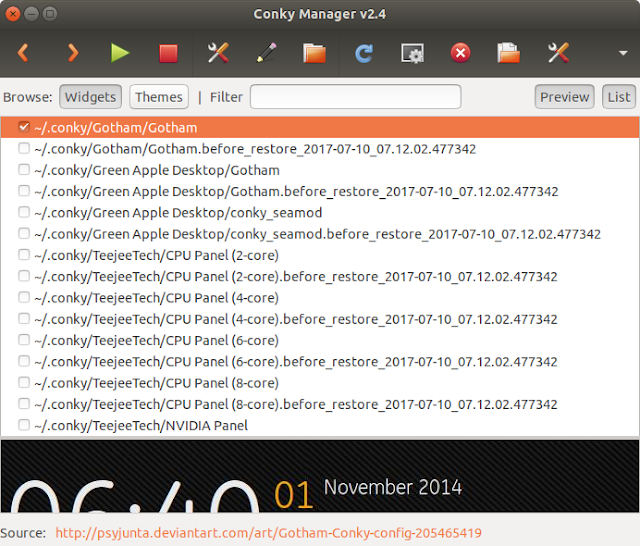Uncheck the ~/.conky/Gotham/Gotham checkbox
The height and width of the screenshot is (546, 640).
24,127
